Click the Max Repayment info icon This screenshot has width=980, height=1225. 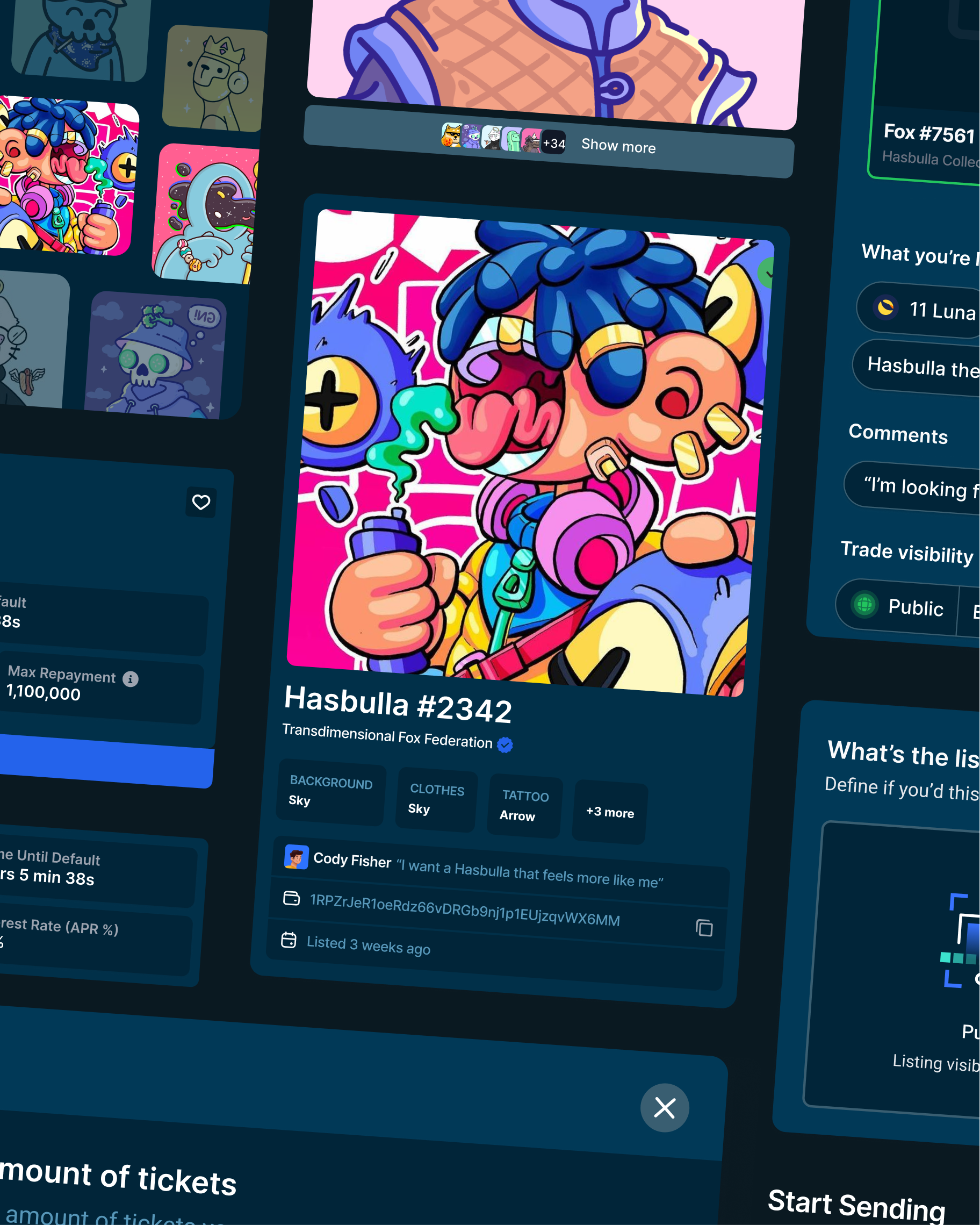tap(131, 679)
